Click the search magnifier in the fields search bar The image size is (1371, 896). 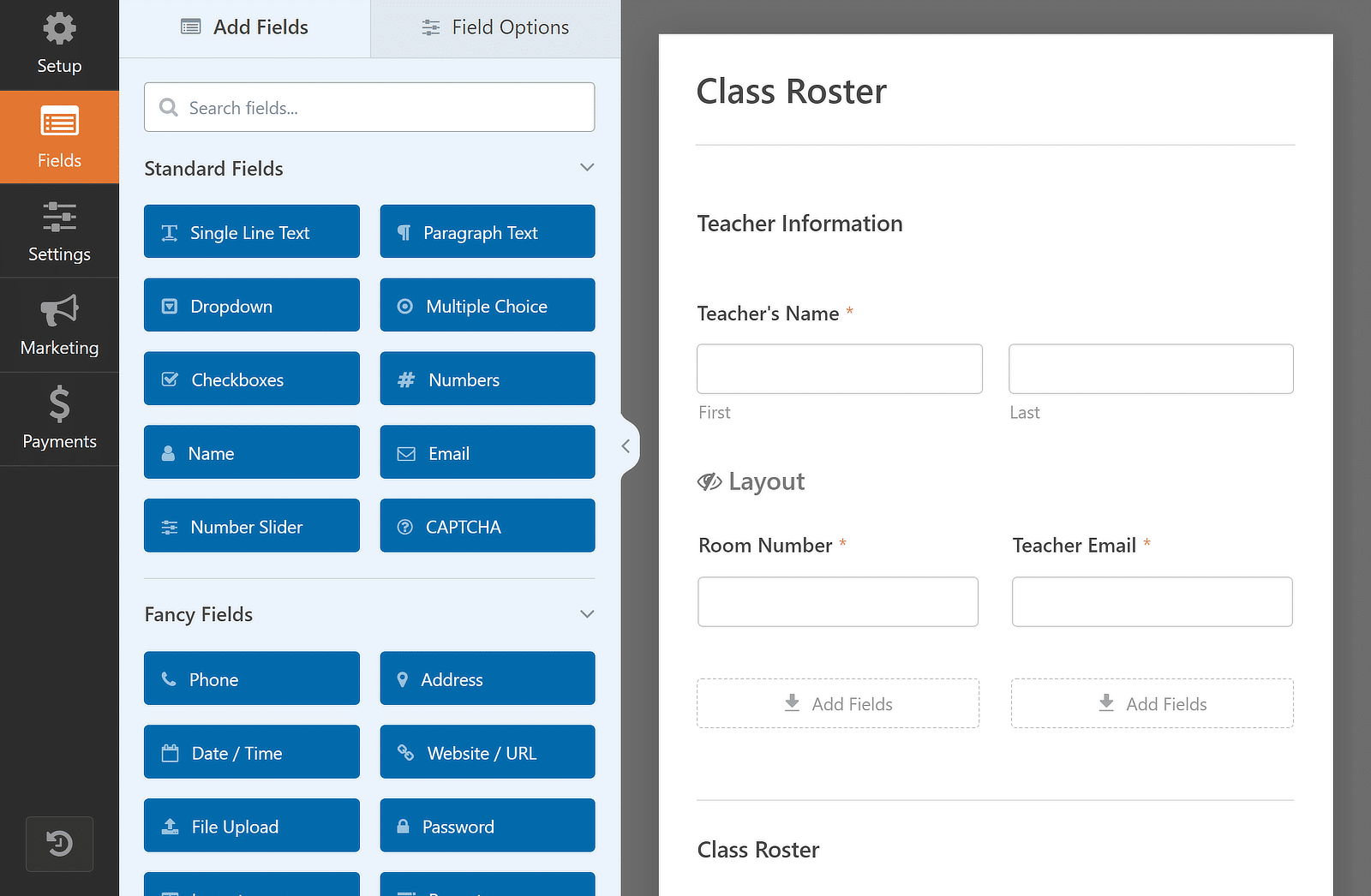pyautogui.click(x=169, y=107)
